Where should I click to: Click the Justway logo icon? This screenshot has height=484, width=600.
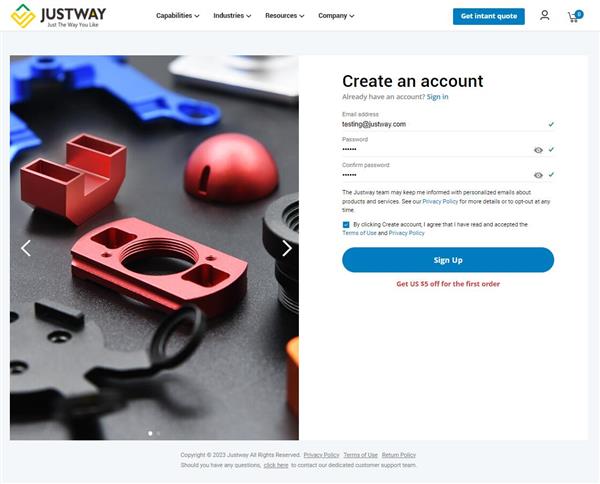click(x=23, y=16)
